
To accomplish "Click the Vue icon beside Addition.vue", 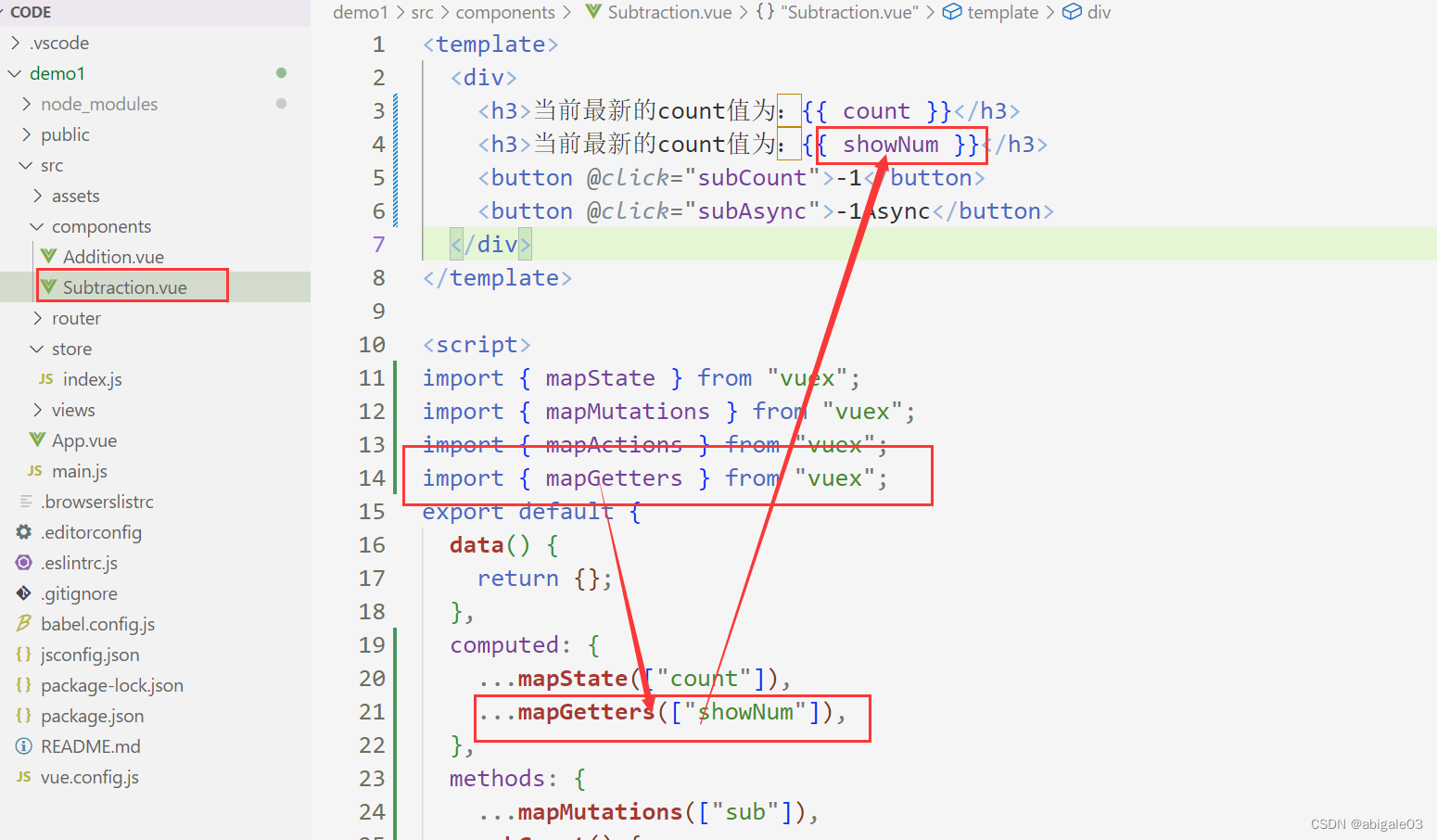I will coord(47,256).
